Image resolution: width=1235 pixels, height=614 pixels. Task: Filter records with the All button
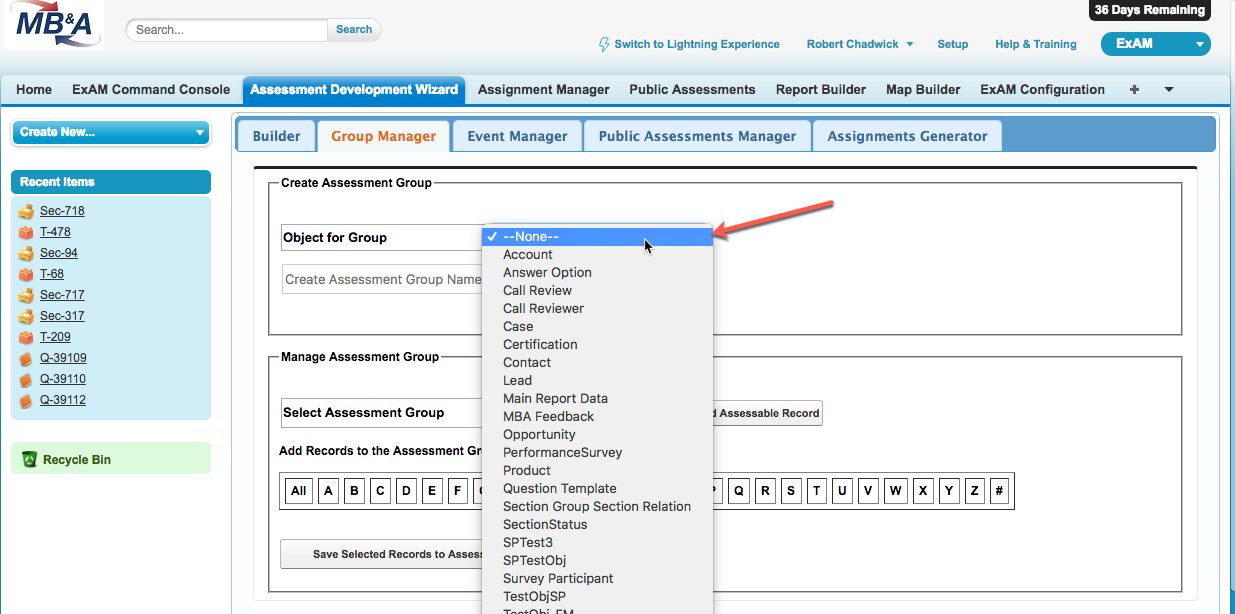(x=298, y=491)
